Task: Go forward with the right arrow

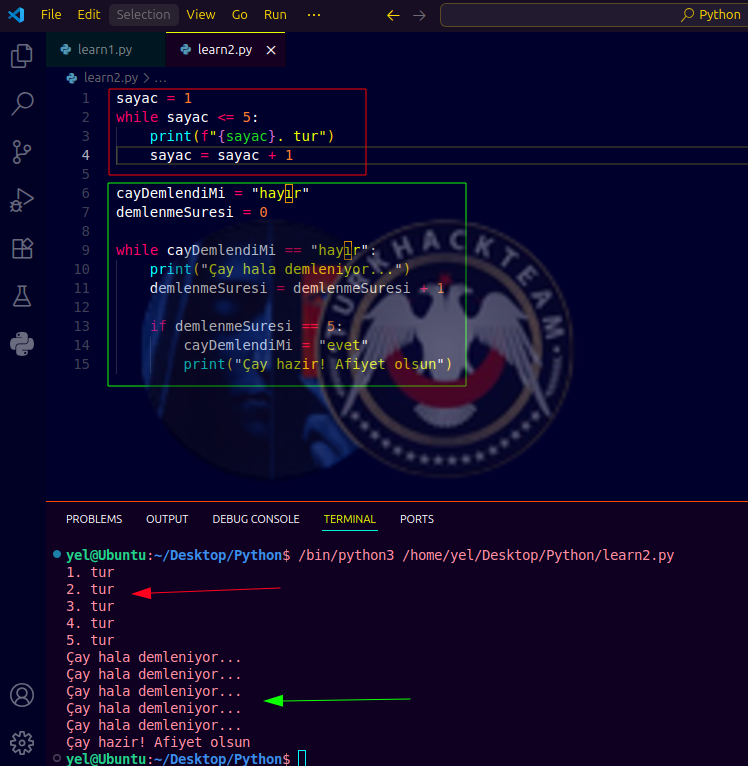Action: pos(419,15)
